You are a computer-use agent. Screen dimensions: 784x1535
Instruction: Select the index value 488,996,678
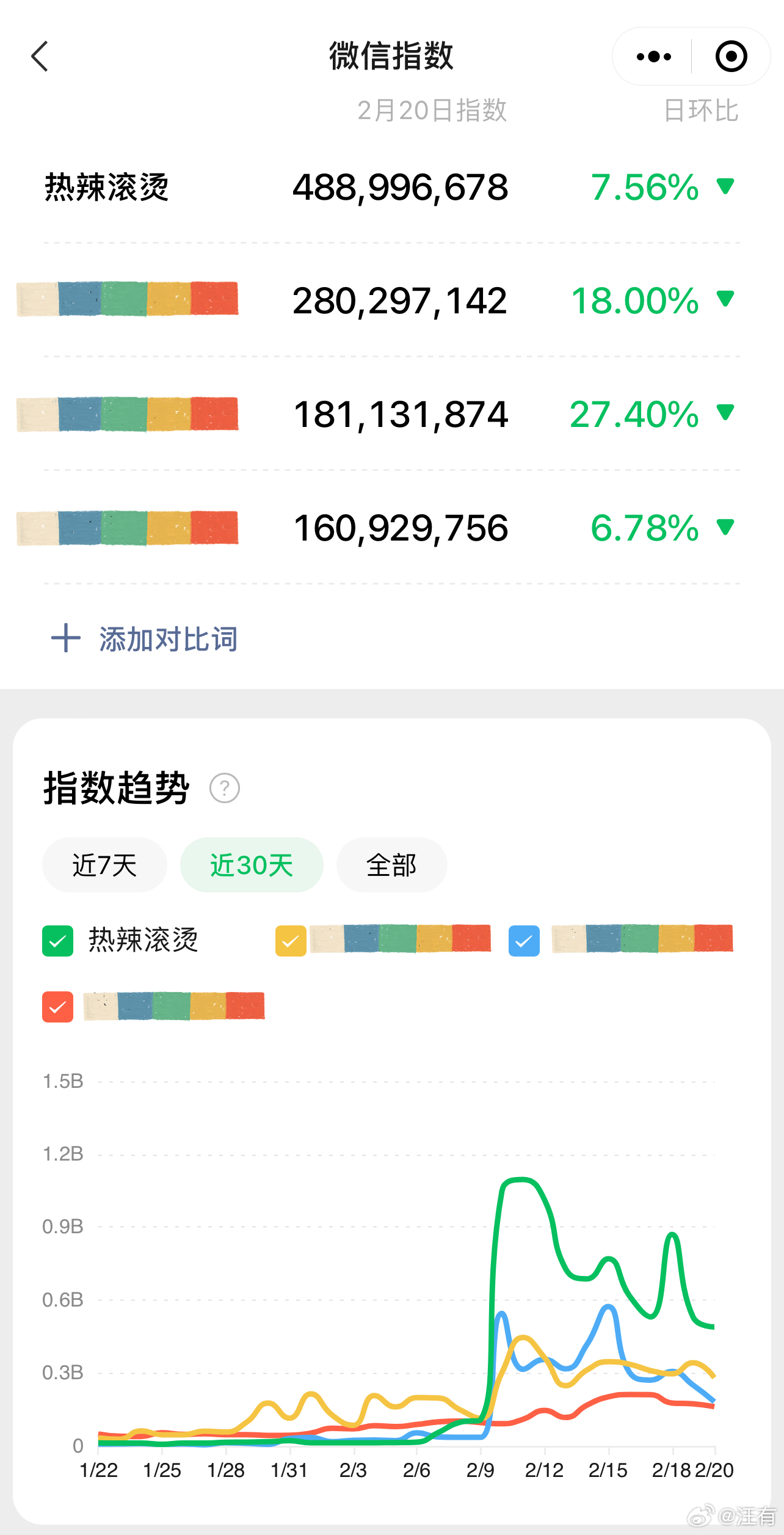[x=401, y=188]
